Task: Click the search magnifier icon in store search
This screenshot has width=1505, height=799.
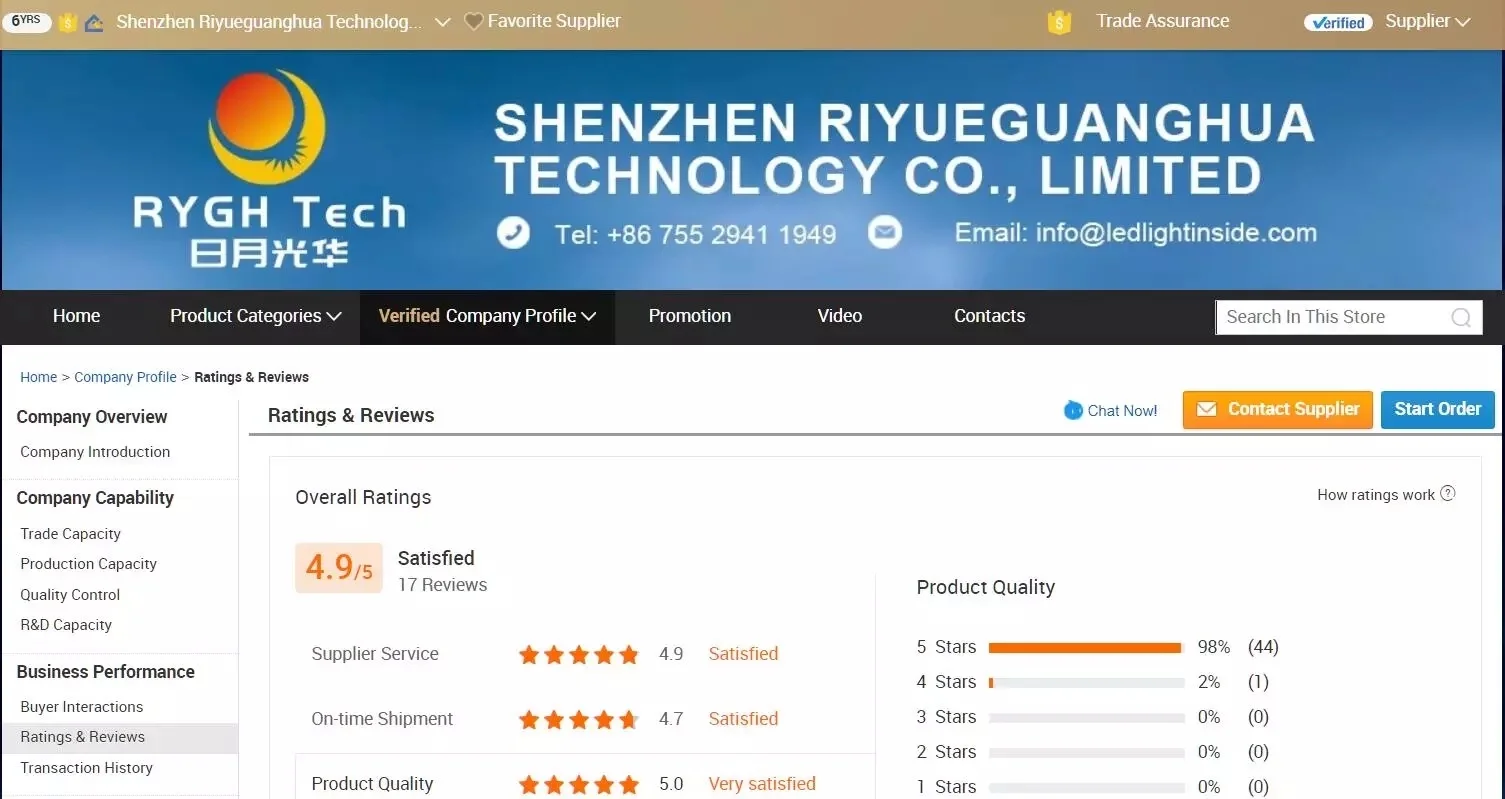Action: (1461, 318)
